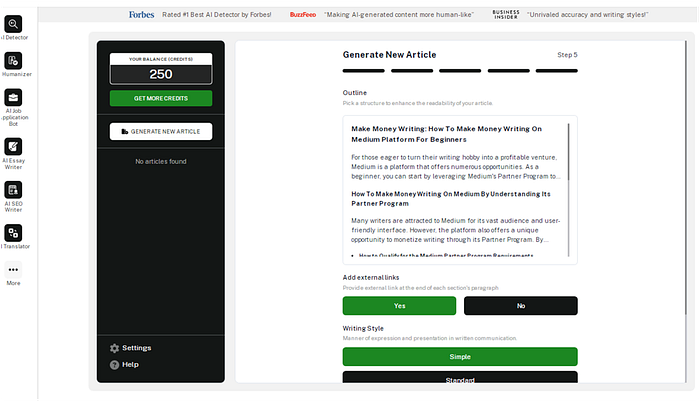Click the first step progress bar segment
700x402 pixels.
(x=363, y=71)
